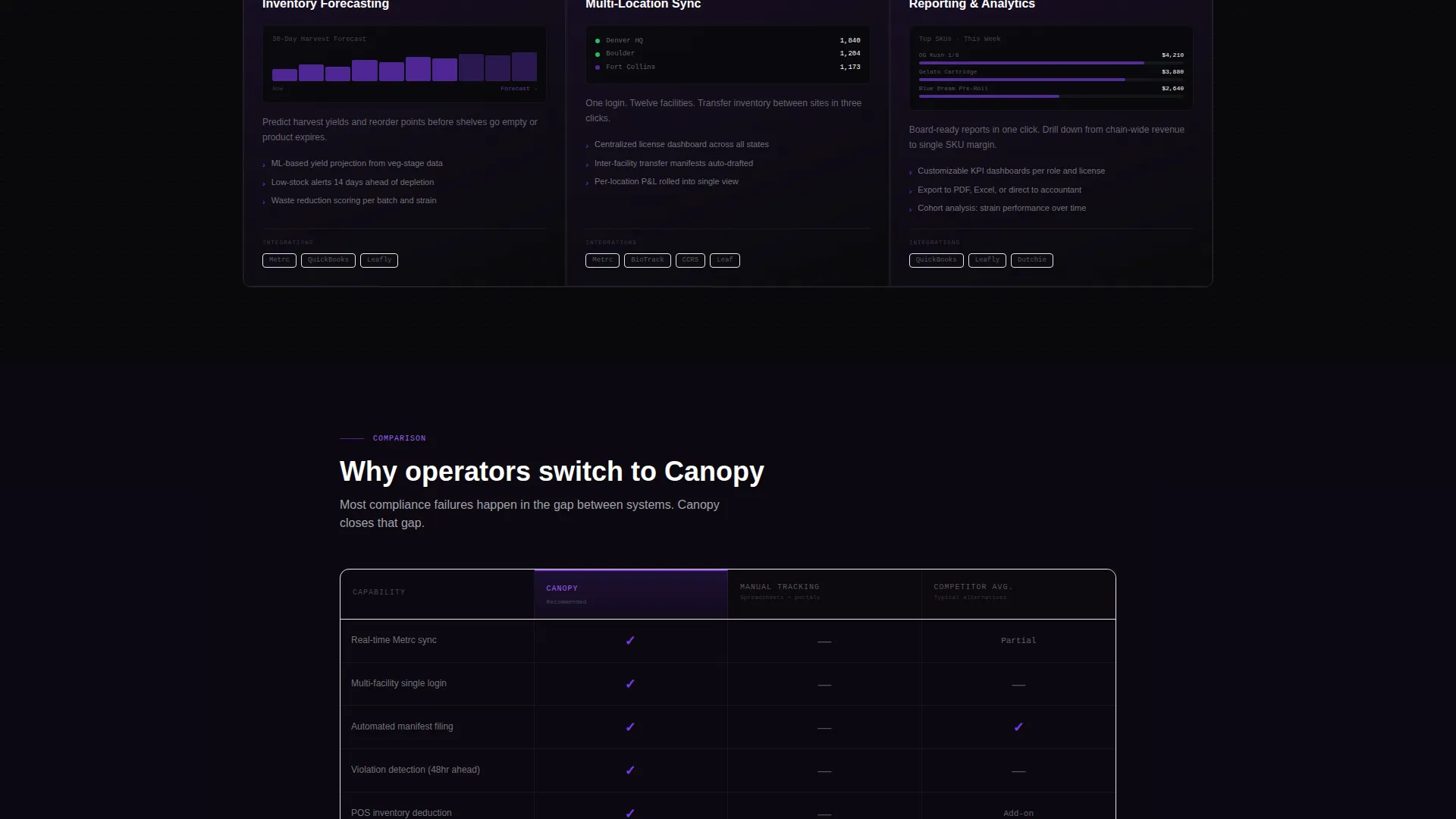Viewport: 1456px width, 819px height.
Task: Click the Boulder count '1,204'
Action: pyautogui.click(x=850, y=54)
